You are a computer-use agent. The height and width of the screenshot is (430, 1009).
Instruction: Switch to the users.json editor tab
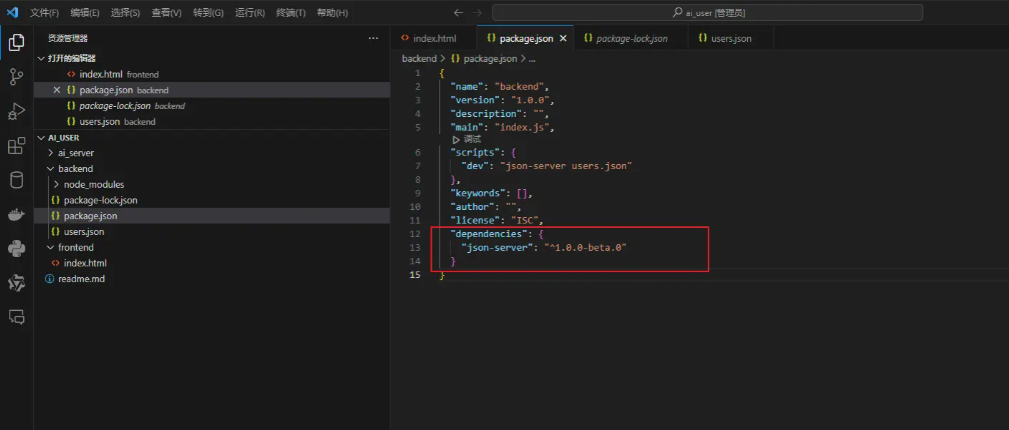[x=731, y=38]
